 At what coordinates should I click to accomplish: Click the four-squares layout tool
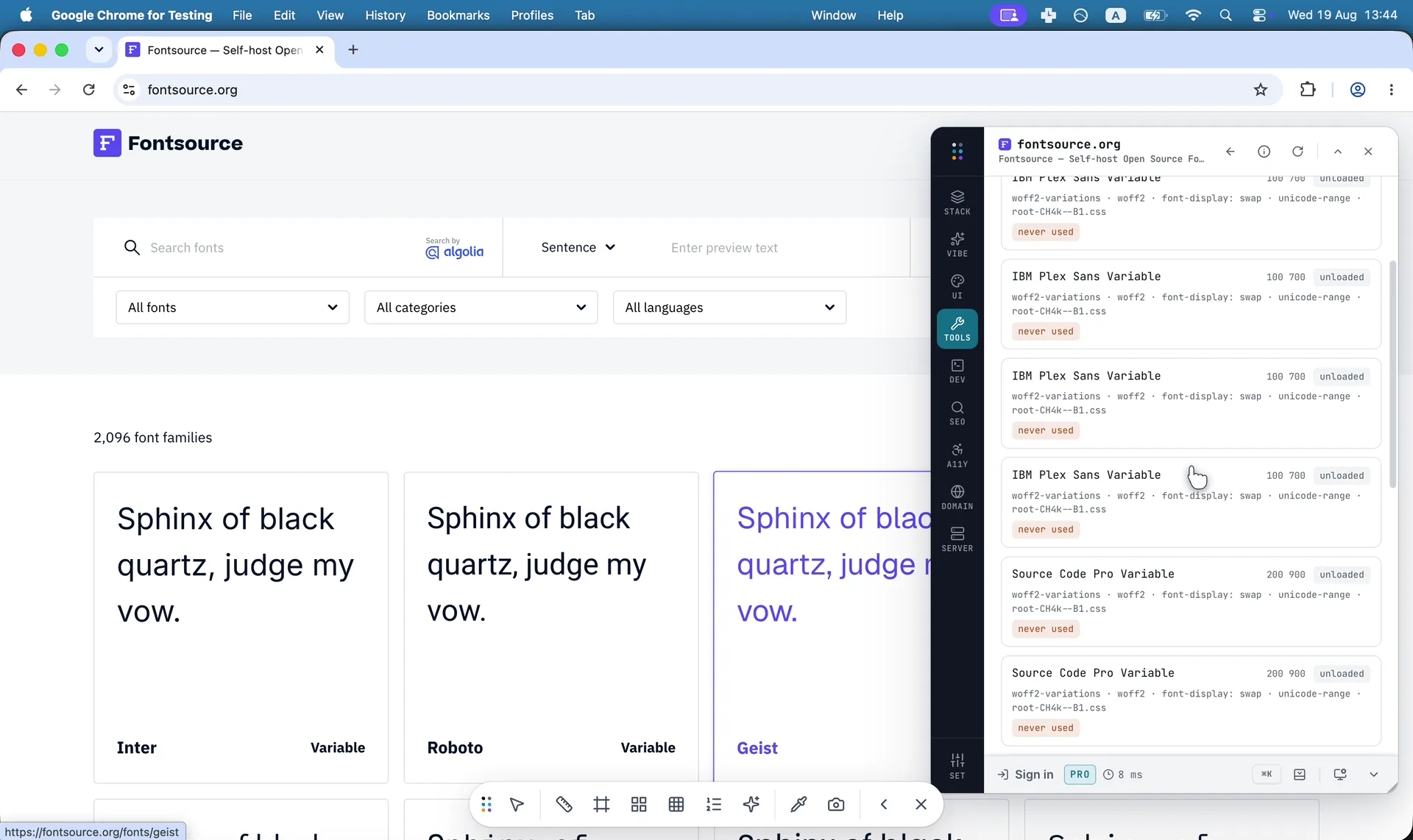pyautogui.click(x=639, y=805)
